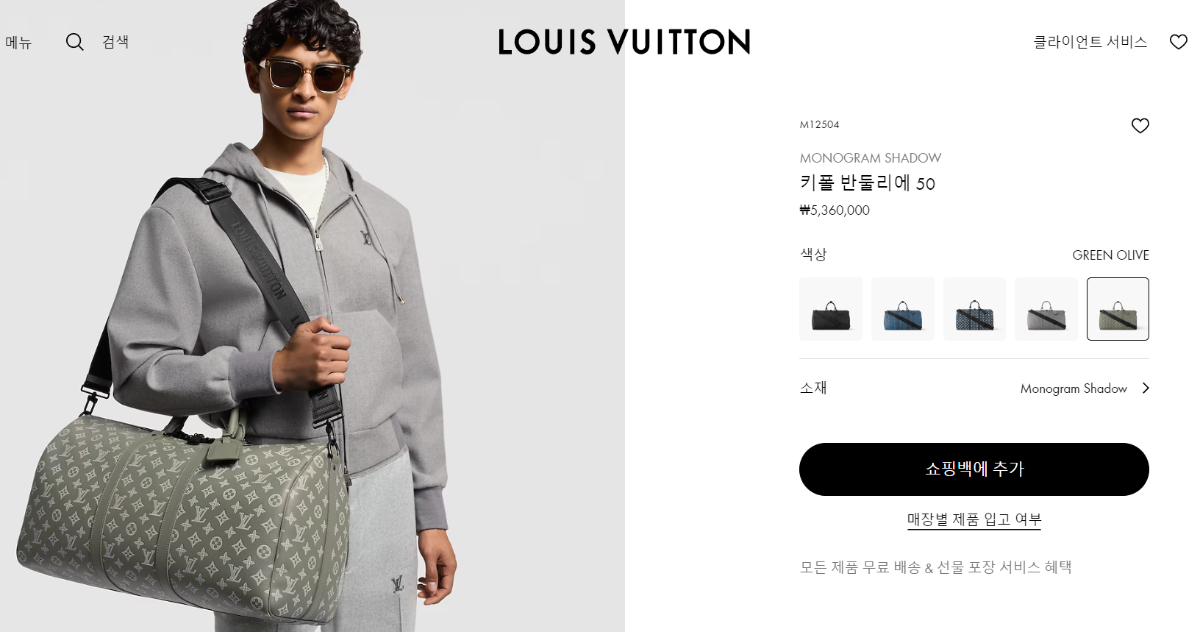This screenshot has width=1200, height=632.
Task: Click the 소재 material row label
Action: pyautogui.click(x=814, y=388)
